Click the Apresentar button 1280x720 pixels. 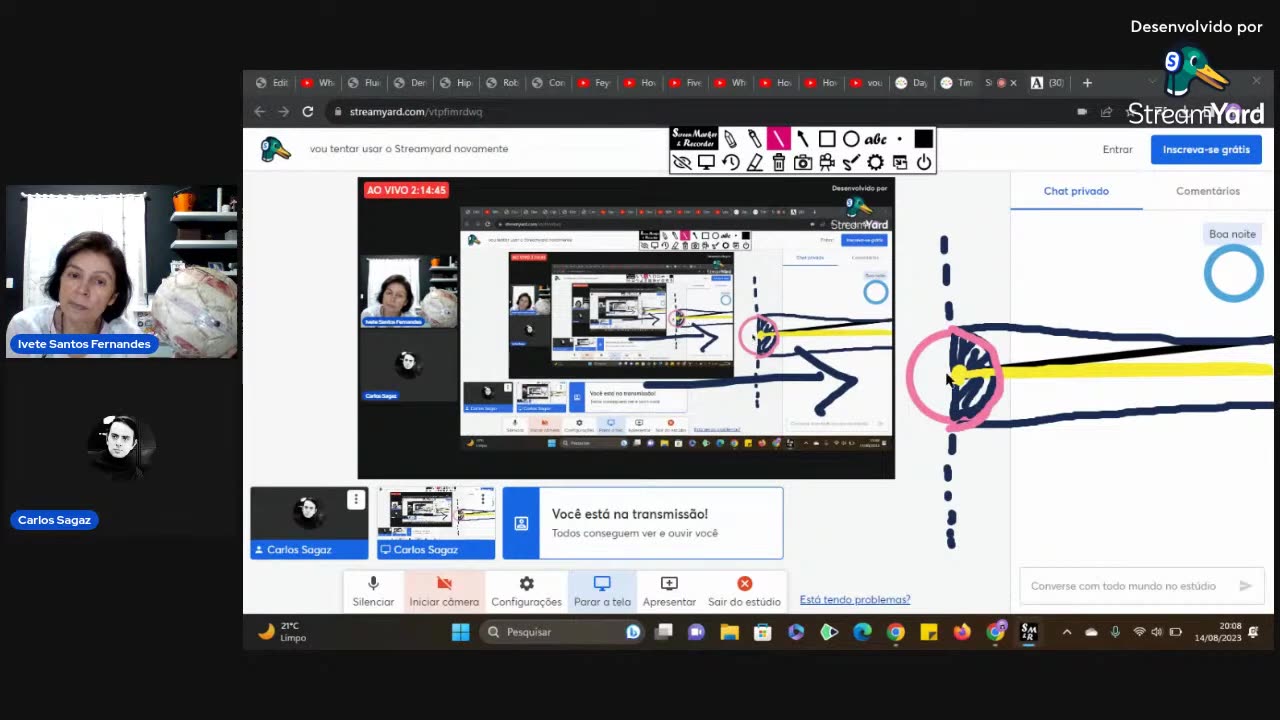coord(669,591)
